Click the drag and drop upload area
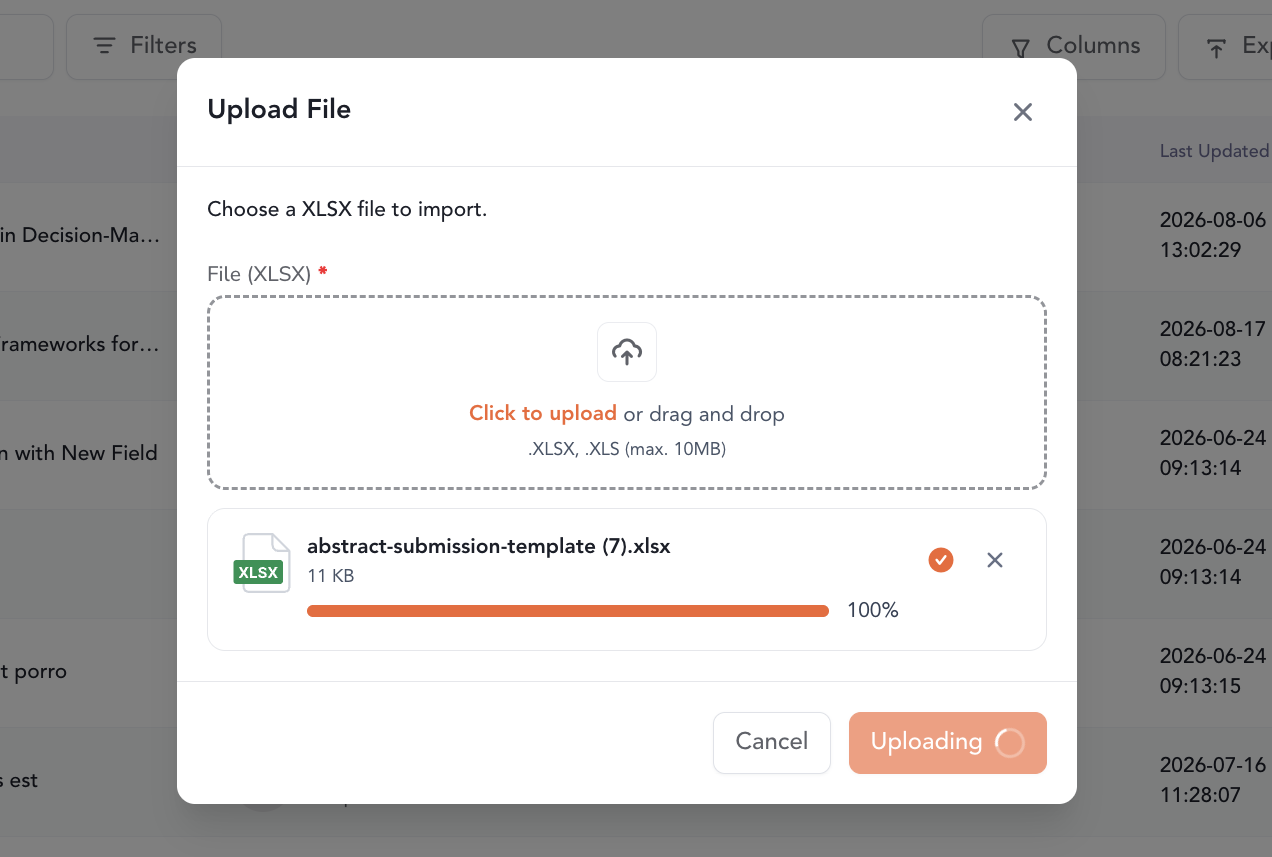Screen dimensions: 1272x857 (627, 392)
